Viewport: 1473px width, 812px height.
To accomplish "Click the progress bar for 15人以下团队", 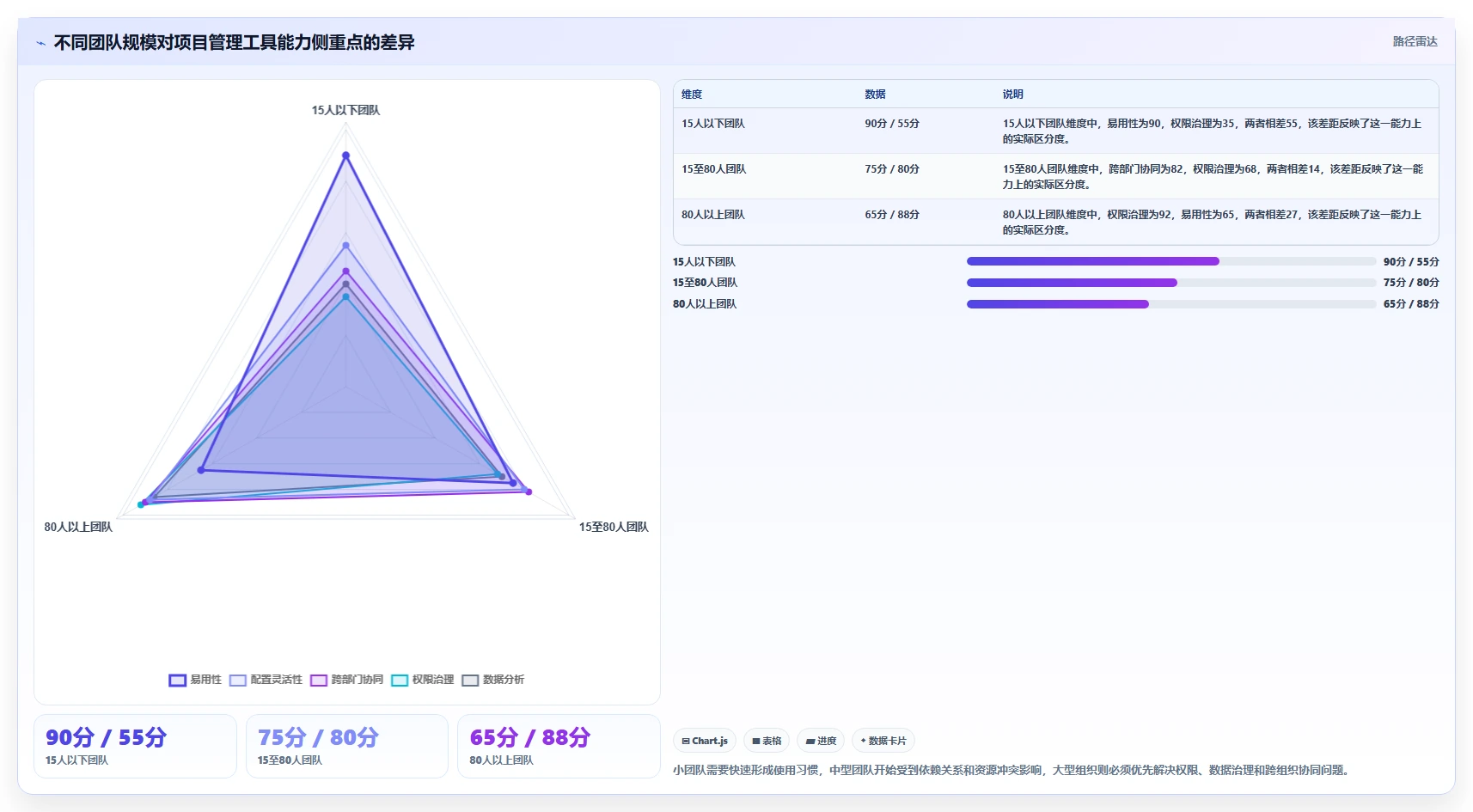I will pyautogui.click(x=1171, y=261).
